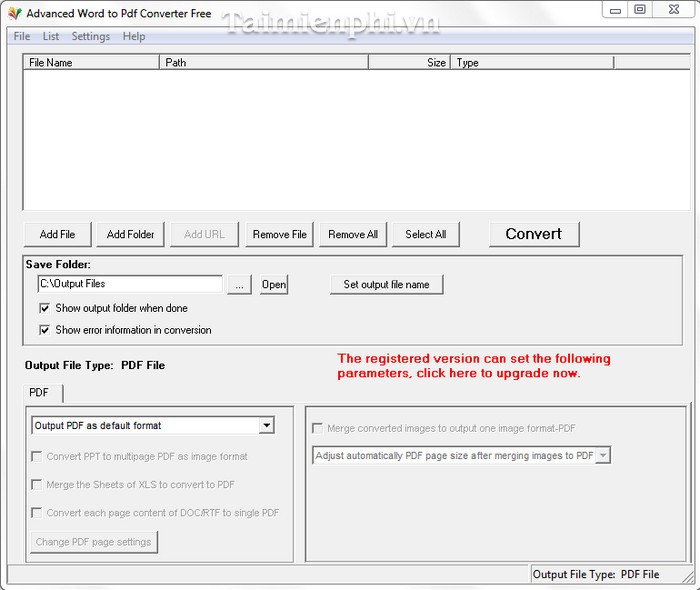This screenshot has width=700, height=590.
Task: Click the Add URL button
Action: (x=204, y=234)
